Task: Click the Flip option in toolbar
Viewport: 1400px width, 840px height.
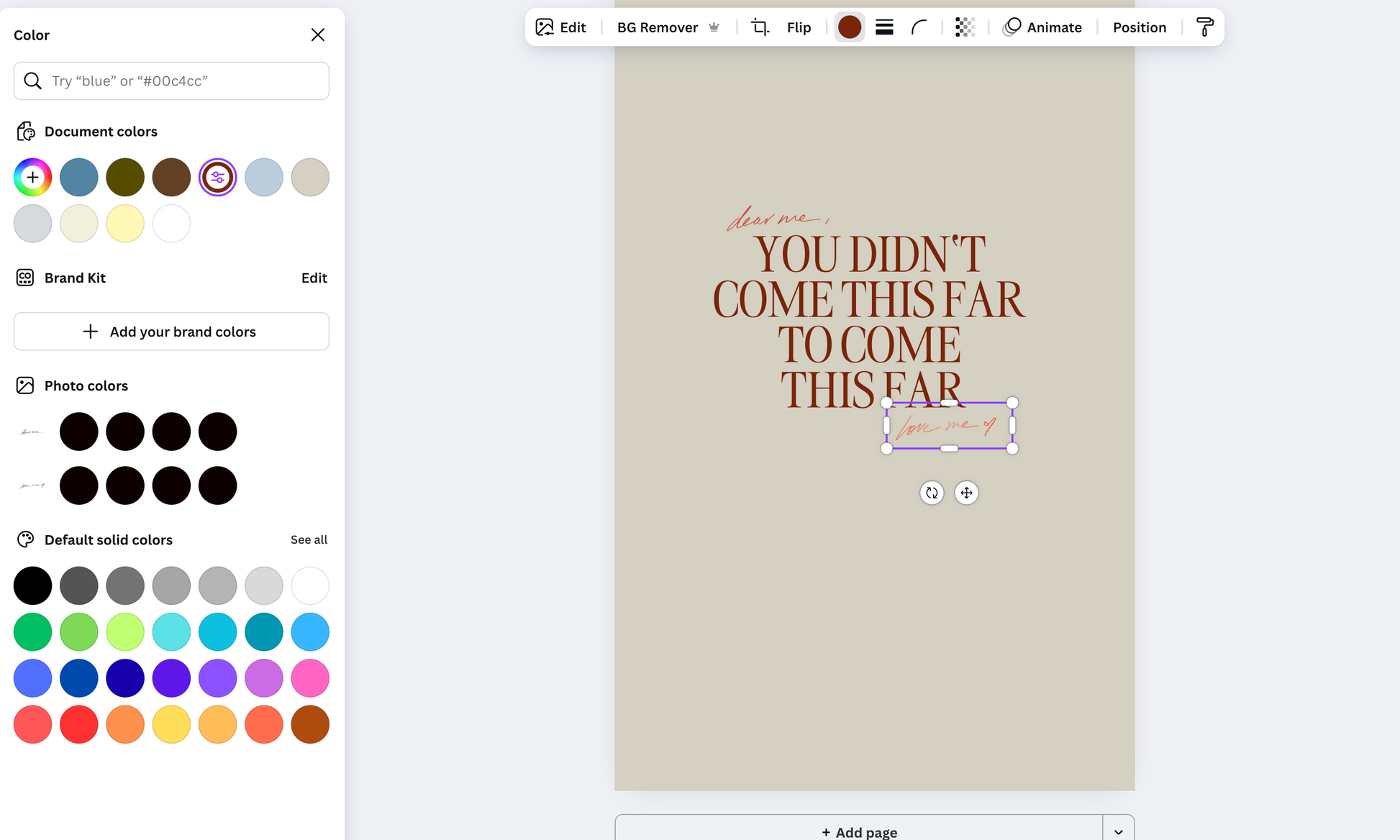Action: (799, 27)
